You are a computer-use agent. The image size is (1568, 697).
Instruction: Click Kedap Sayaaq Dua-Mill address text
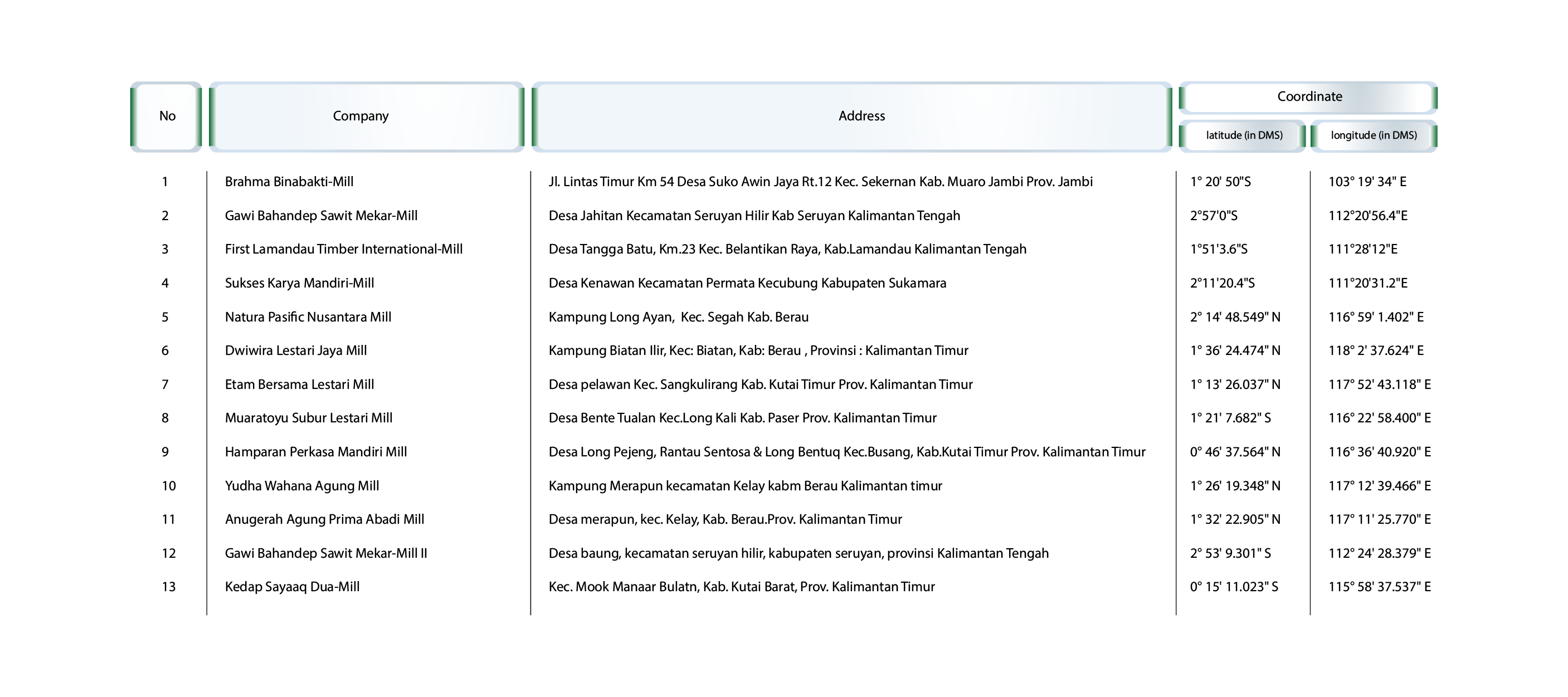pos(741,587)
